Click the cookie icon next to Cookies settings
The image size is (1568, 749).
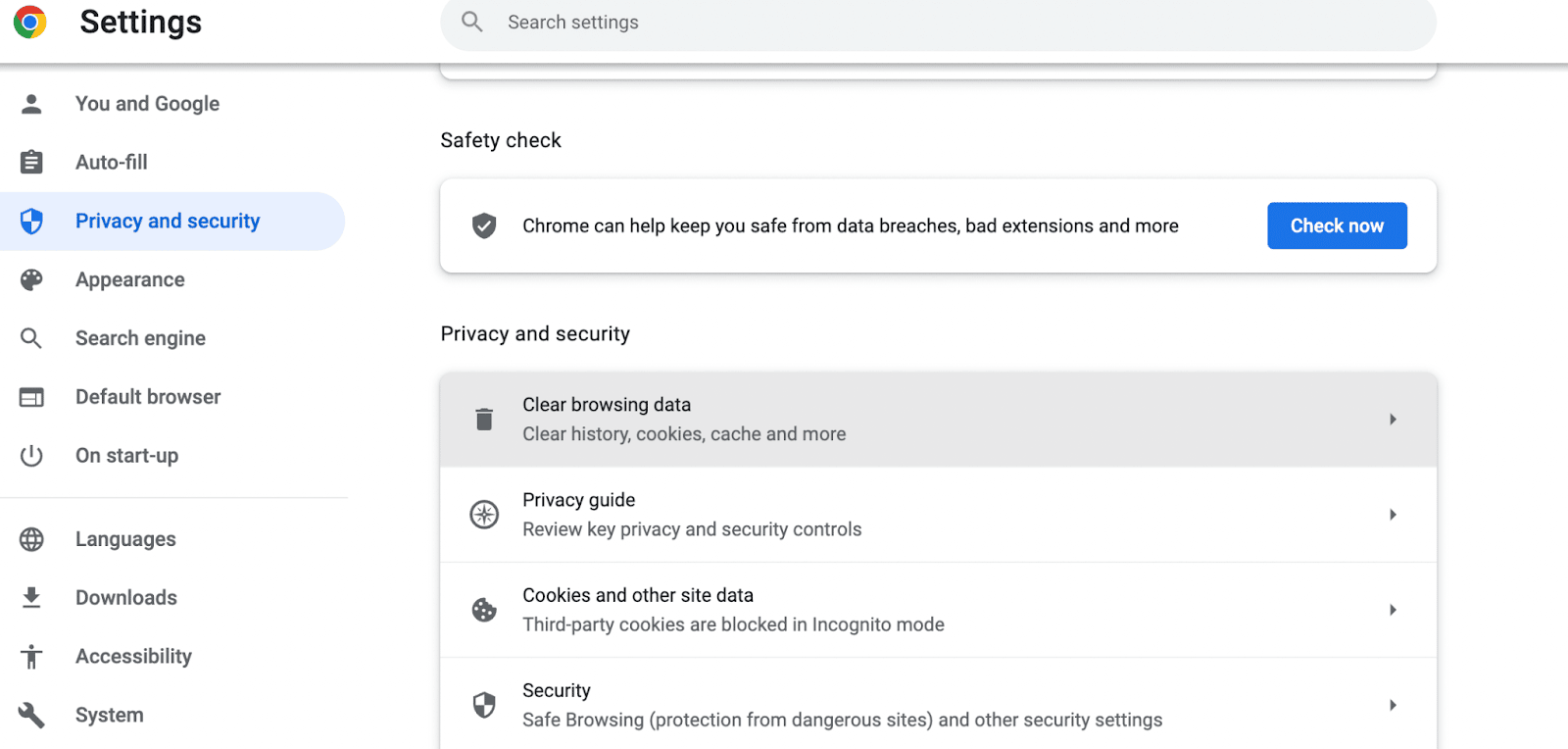point(483,609)
